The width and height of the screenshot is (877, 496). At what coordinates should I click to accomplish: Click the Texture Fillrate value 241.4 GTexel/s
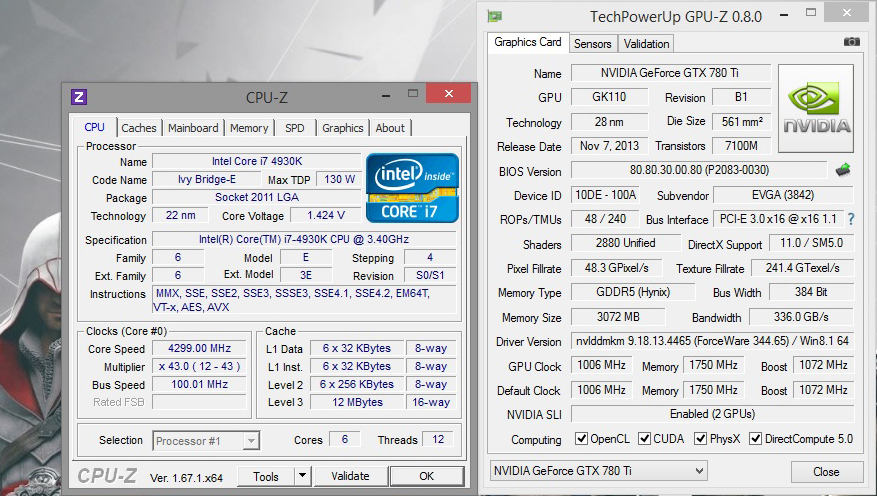pyautogui.click(x=802, y=268)
